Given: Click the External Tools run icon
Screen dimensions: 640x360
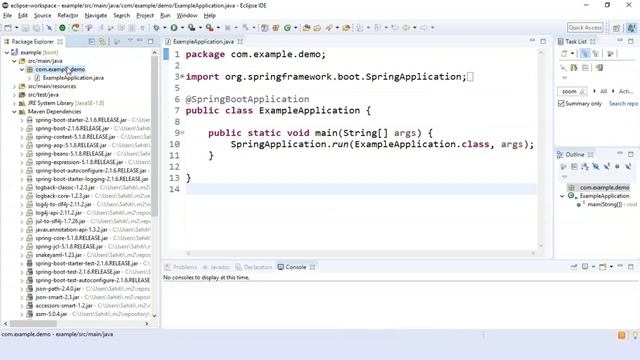Looking at the screenshot, I should click(x=209, y=28).
